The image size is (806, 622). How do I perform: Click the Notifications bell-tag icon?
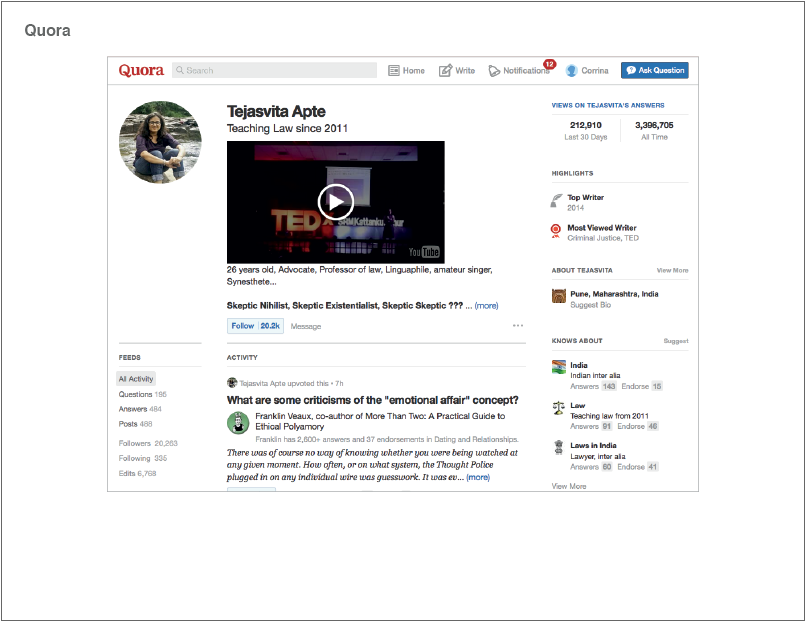[x=494, y=71]
